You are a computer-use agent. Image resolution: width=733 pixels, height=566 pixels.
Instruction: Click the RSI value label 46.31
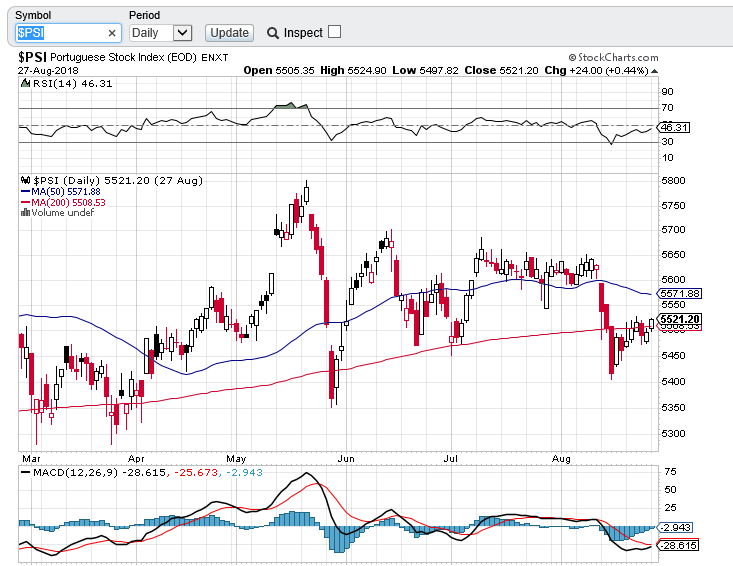coord(674,128)
